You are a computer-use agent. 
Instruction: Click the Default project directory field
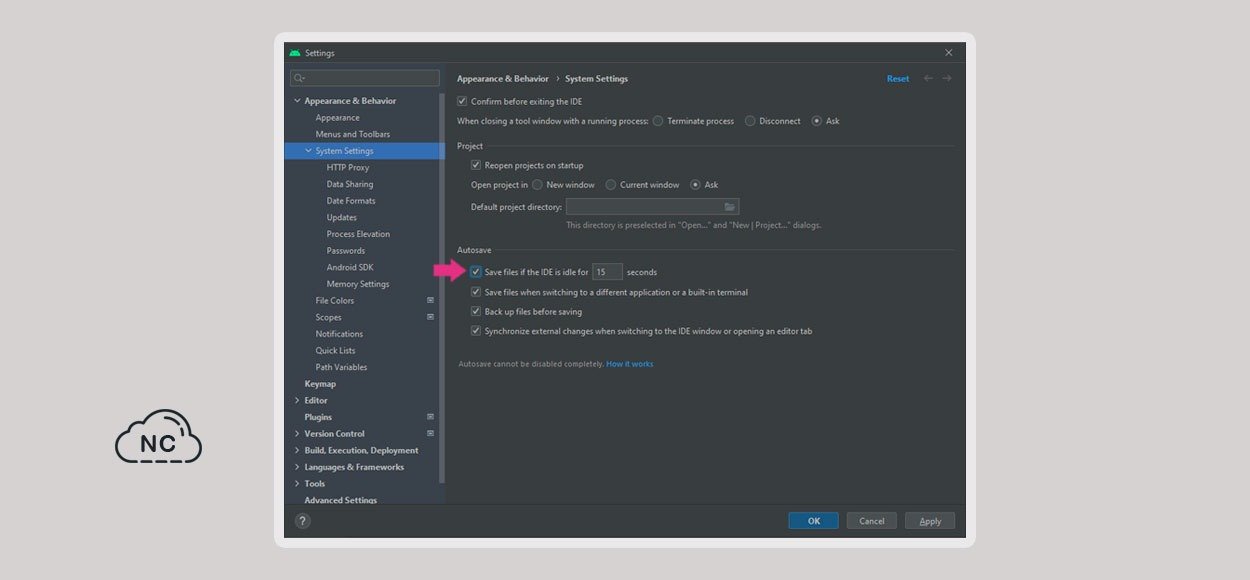[x=652, y=207]
